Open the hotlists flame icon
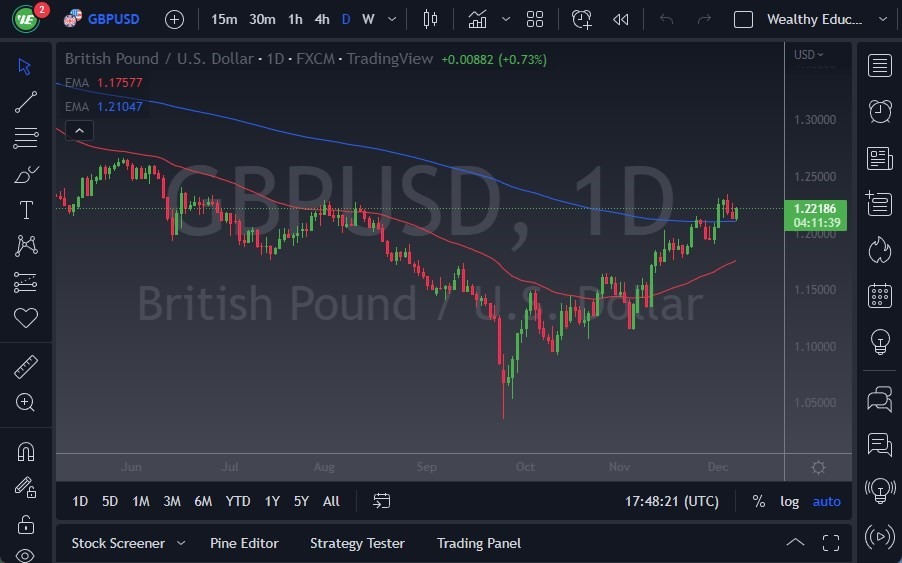The image size is (902, 563). (x=880, y=250)
